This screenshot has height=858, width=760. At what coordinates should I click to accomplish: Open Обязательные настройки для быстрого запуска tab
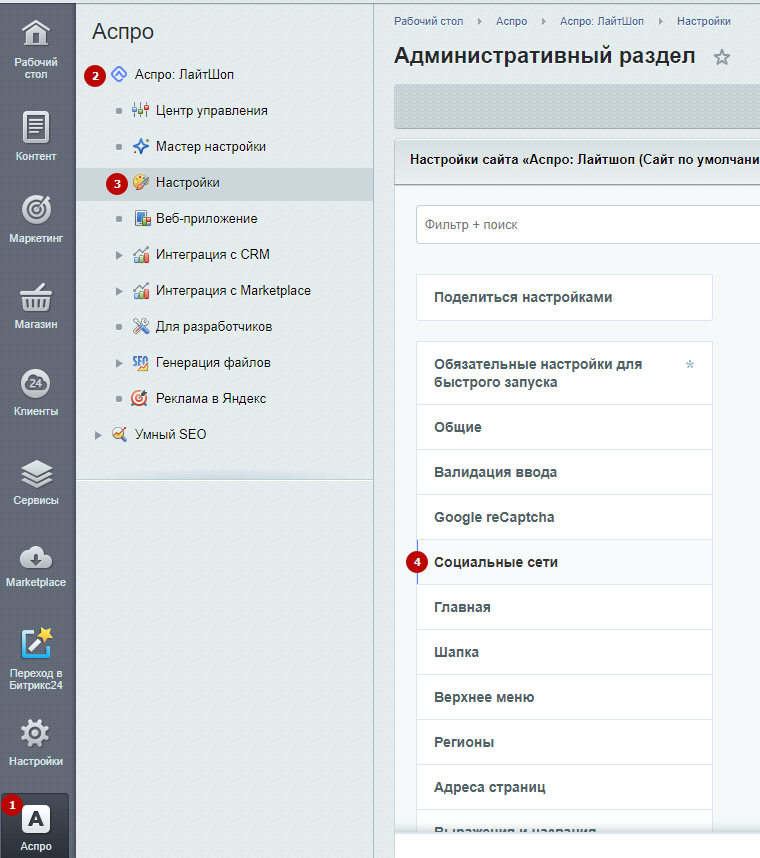(x=564, y=373)
